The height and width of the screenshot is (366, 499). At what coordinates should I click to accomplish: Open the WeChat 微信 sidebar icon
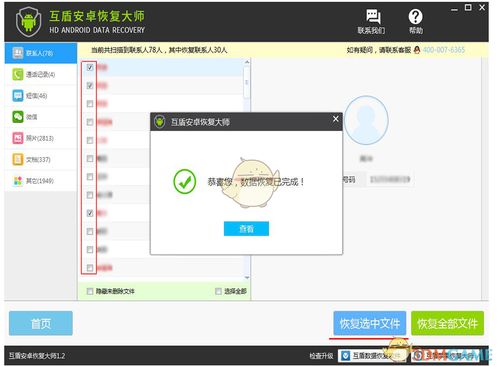[18, 117]
